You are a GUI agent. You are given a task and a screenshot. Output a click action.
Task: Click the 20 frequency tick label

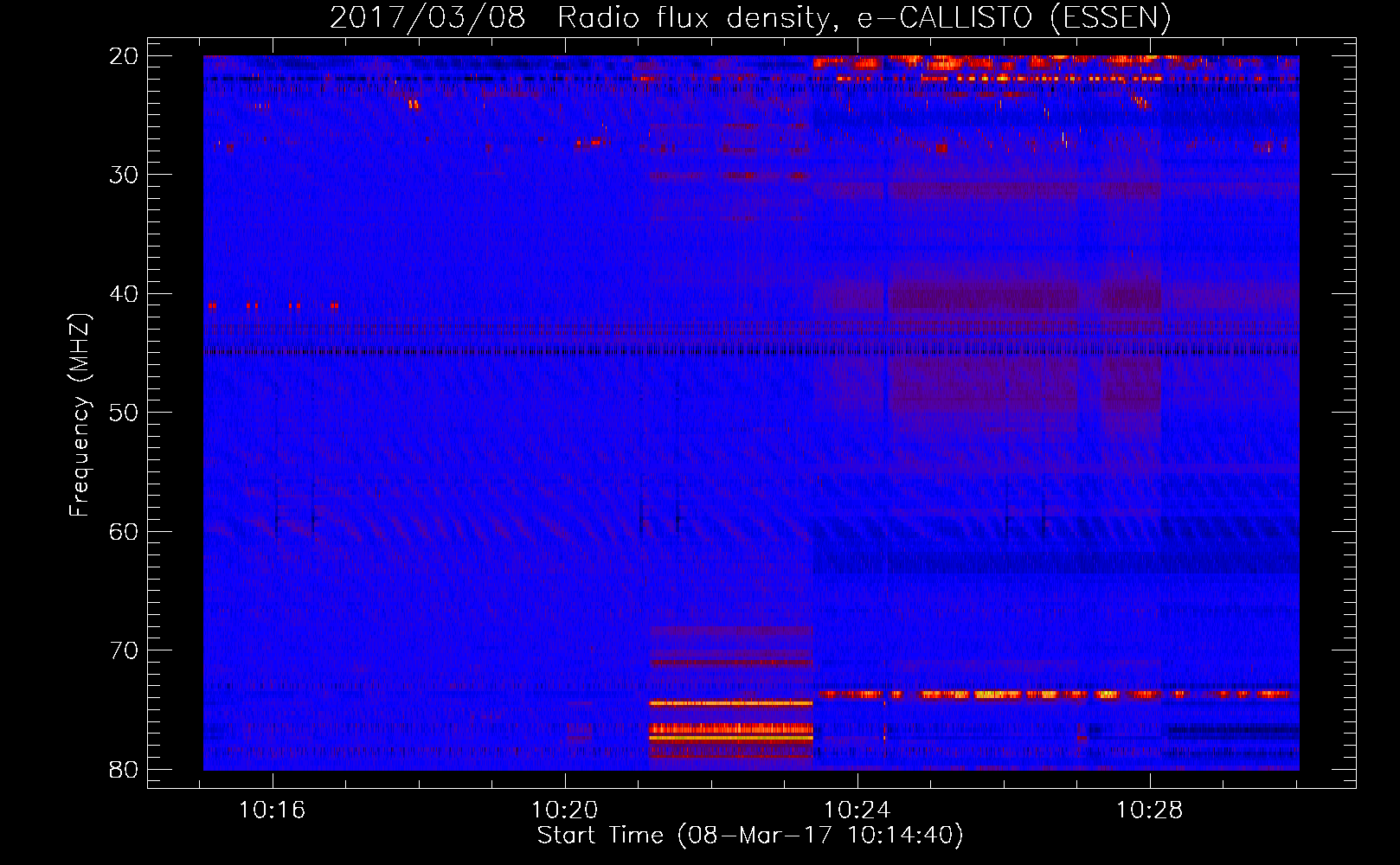pos(124,56)
